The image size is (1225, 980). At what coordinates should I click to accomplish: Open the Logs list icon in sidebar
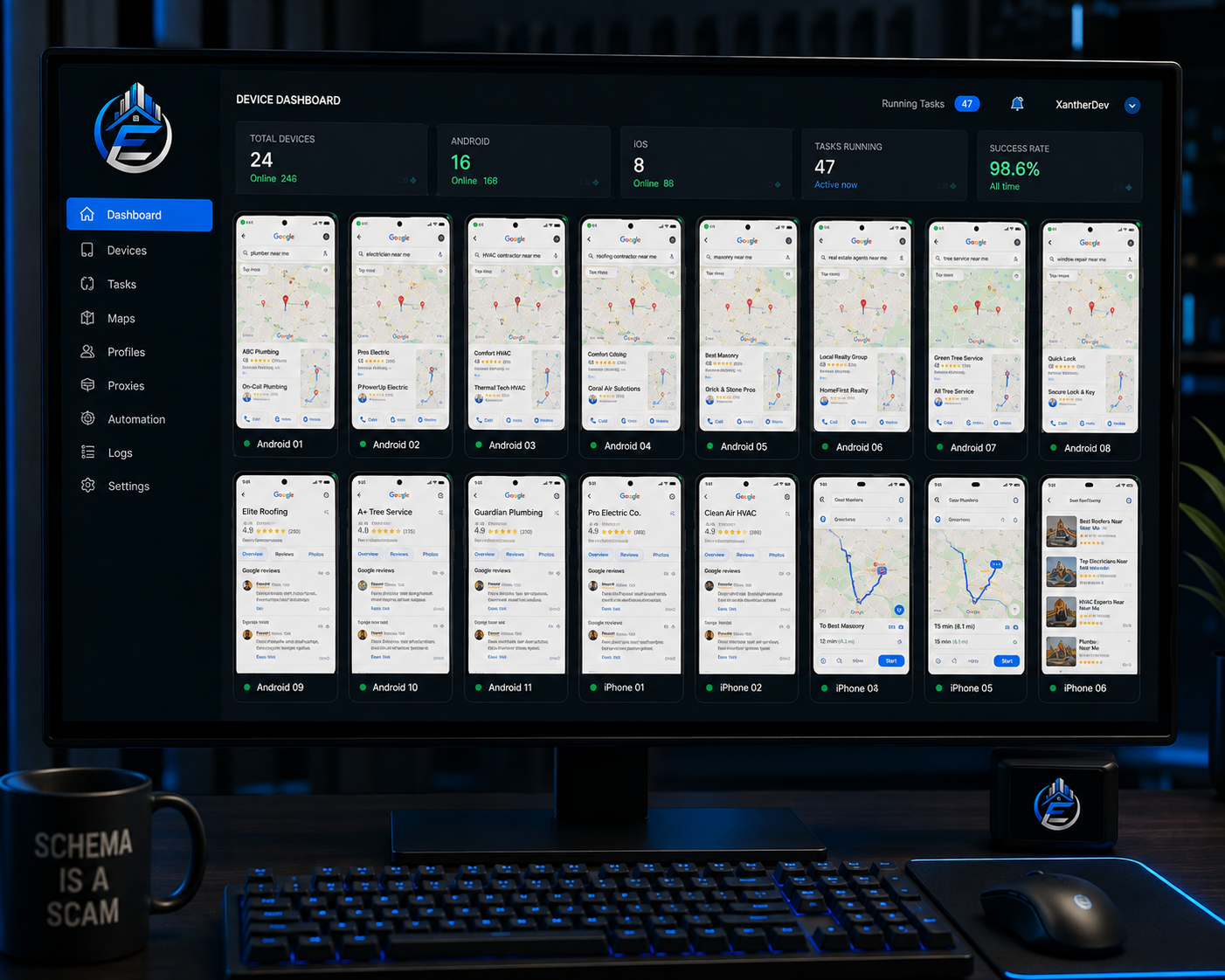(x=87, y=452)
